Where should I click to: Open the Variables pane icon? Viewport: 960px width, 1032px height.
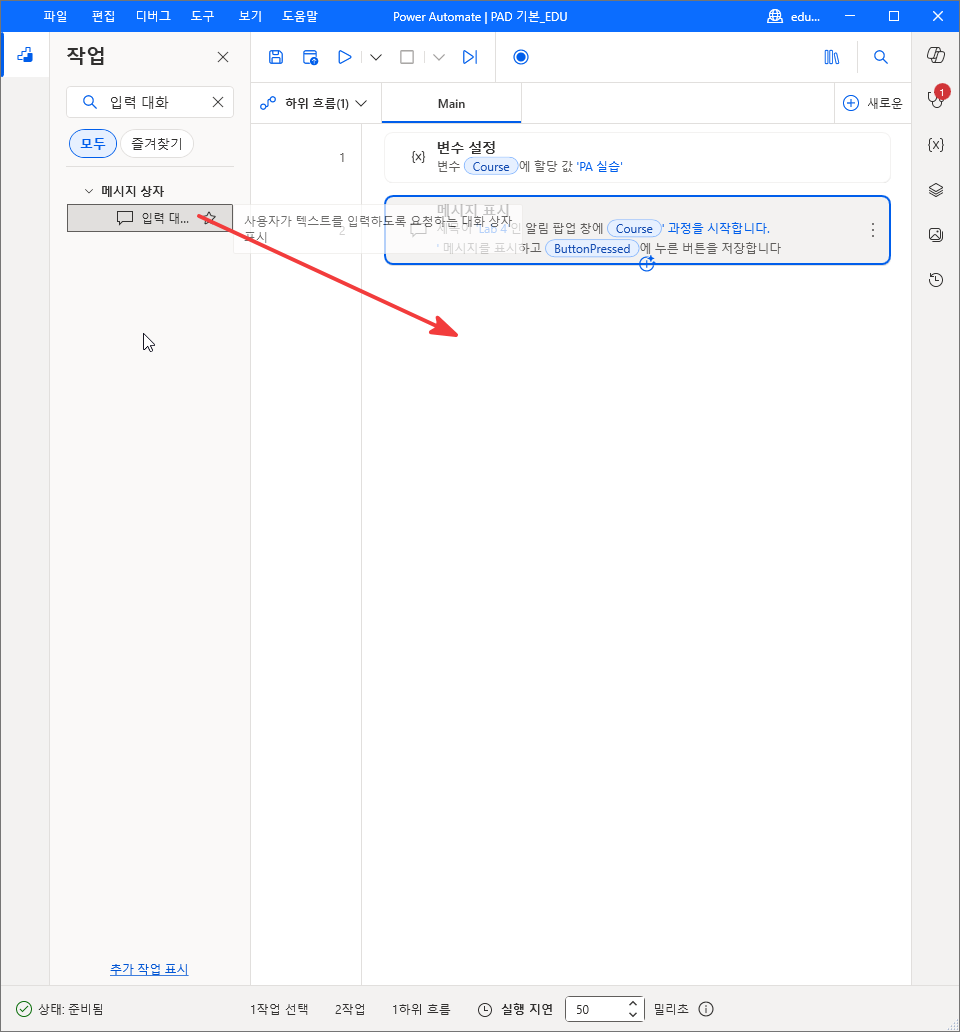[936, 145]
